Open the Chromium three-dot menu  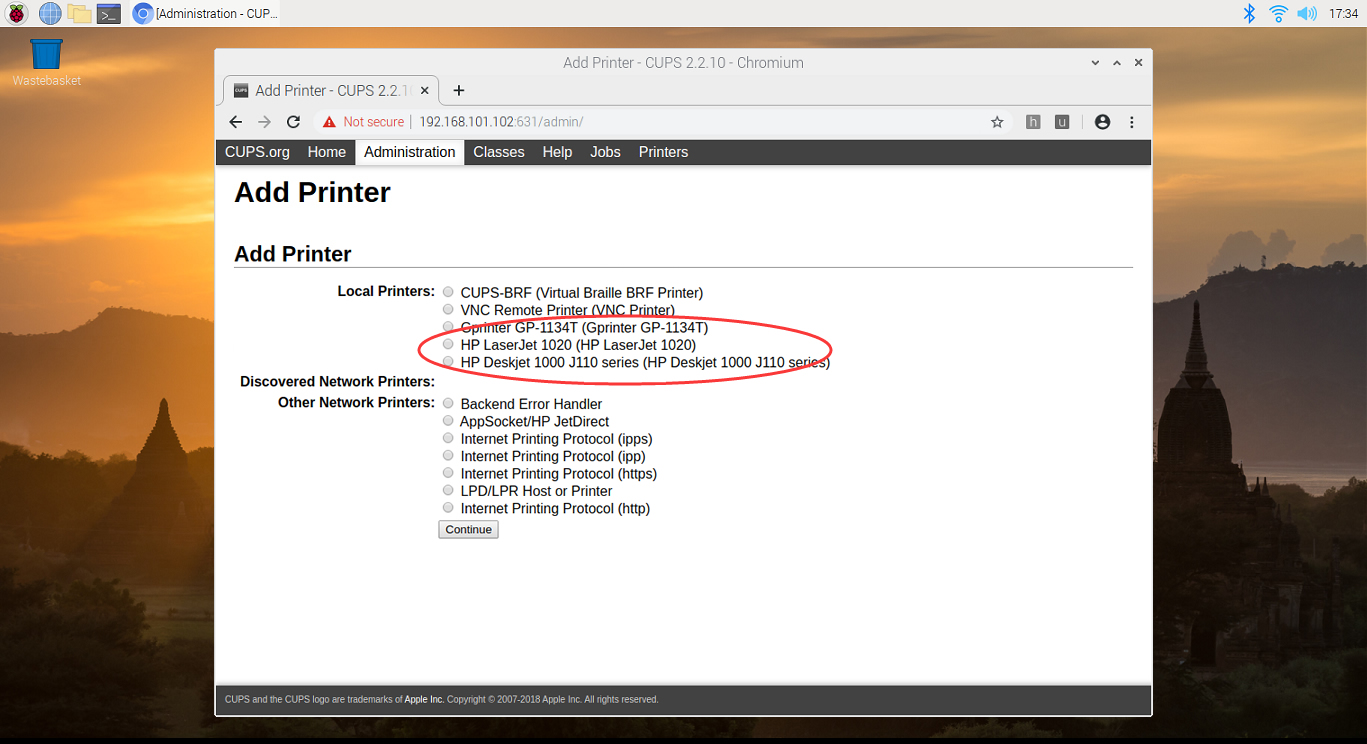click(1132, 122)
